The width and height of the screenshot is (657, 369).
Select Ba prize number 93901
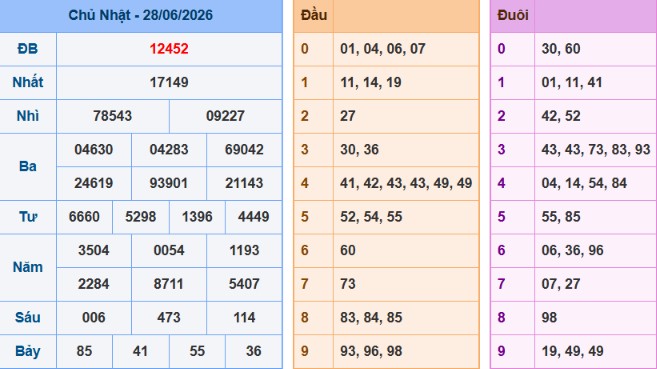point(169,183)
